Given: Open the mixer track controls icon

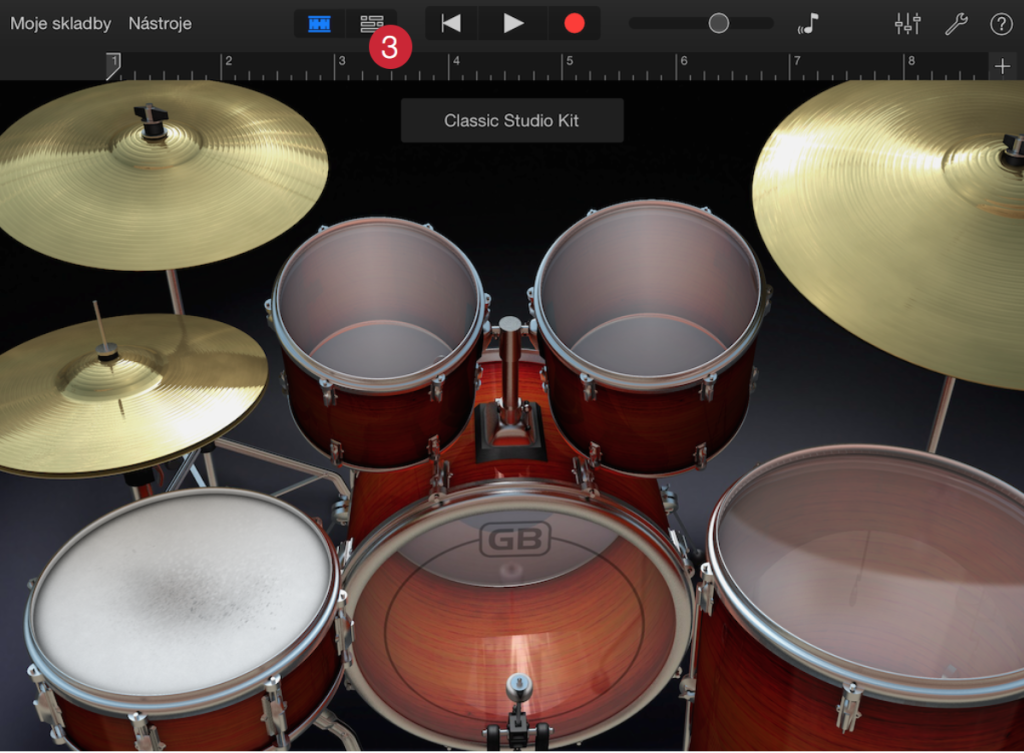Looking at the screenshot, I should [x=907, y=24].
